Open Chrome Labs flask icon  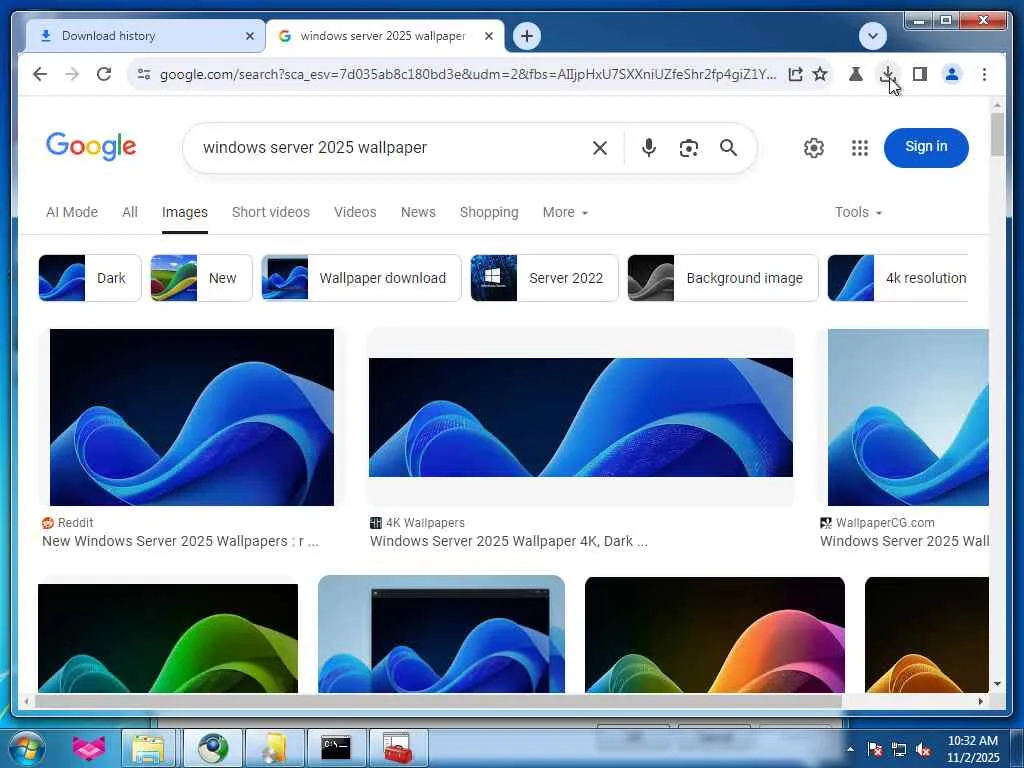click(856, 74)
